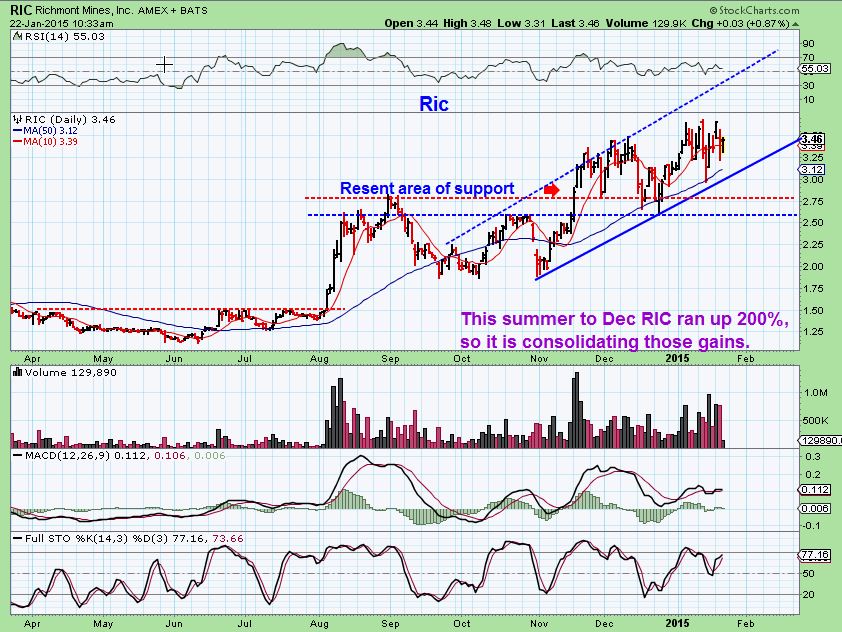
Task: Click the Low 3.31 quote value
Action: click(x=522, y=24)
